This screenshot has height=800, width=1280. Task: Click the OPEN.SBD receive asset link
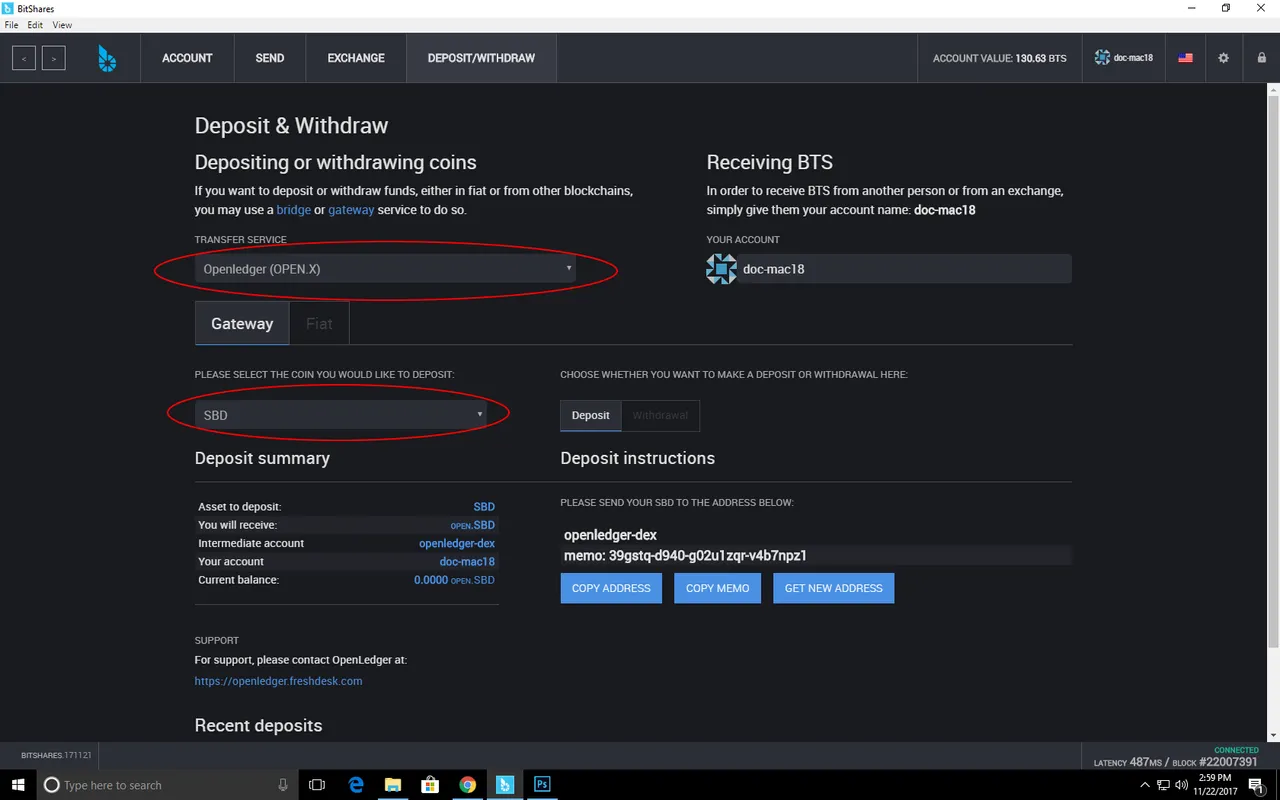point(472,525)
